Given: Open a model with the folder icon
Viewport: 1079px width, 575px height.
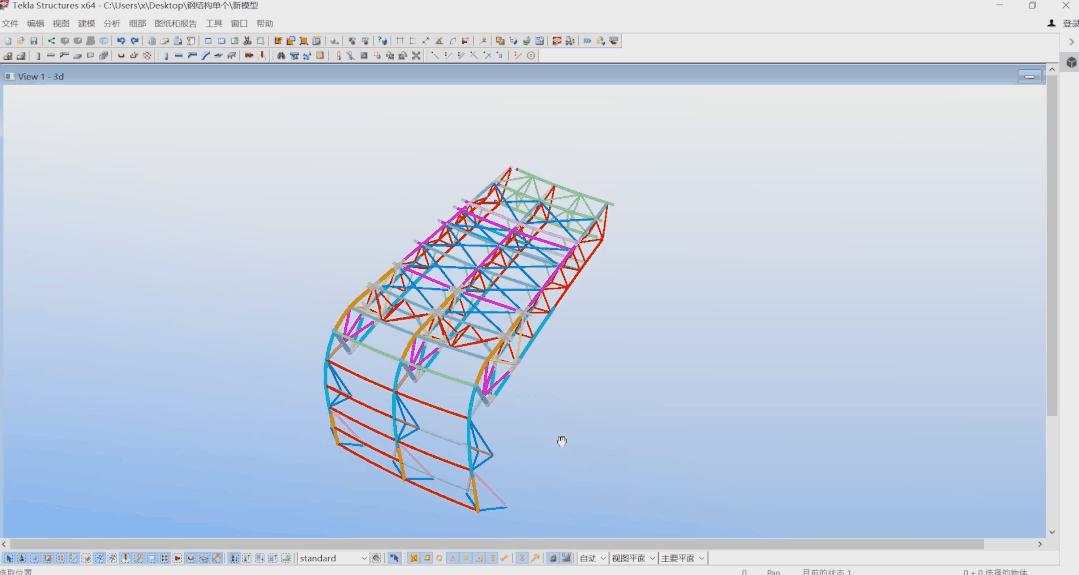Looking at the screenshot, I should [21, 41].
